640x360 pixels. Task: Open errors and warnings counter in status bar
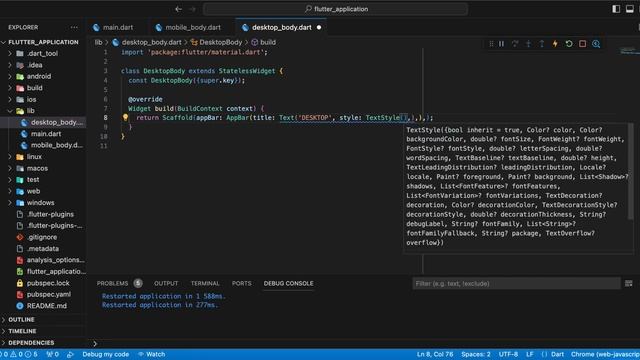click(19, 354)
